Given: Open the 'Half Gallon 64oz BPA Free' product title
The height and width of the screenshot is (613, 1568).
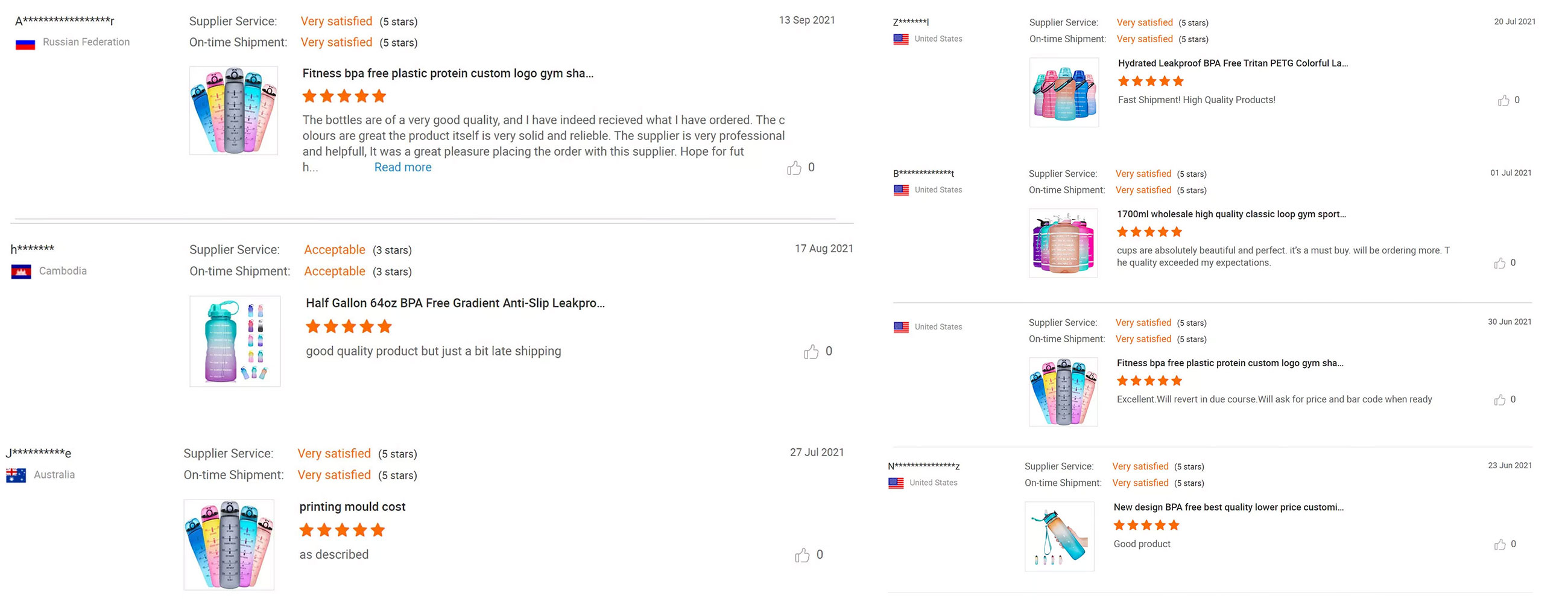Looking at the screenshot, I should coord(455,303).
